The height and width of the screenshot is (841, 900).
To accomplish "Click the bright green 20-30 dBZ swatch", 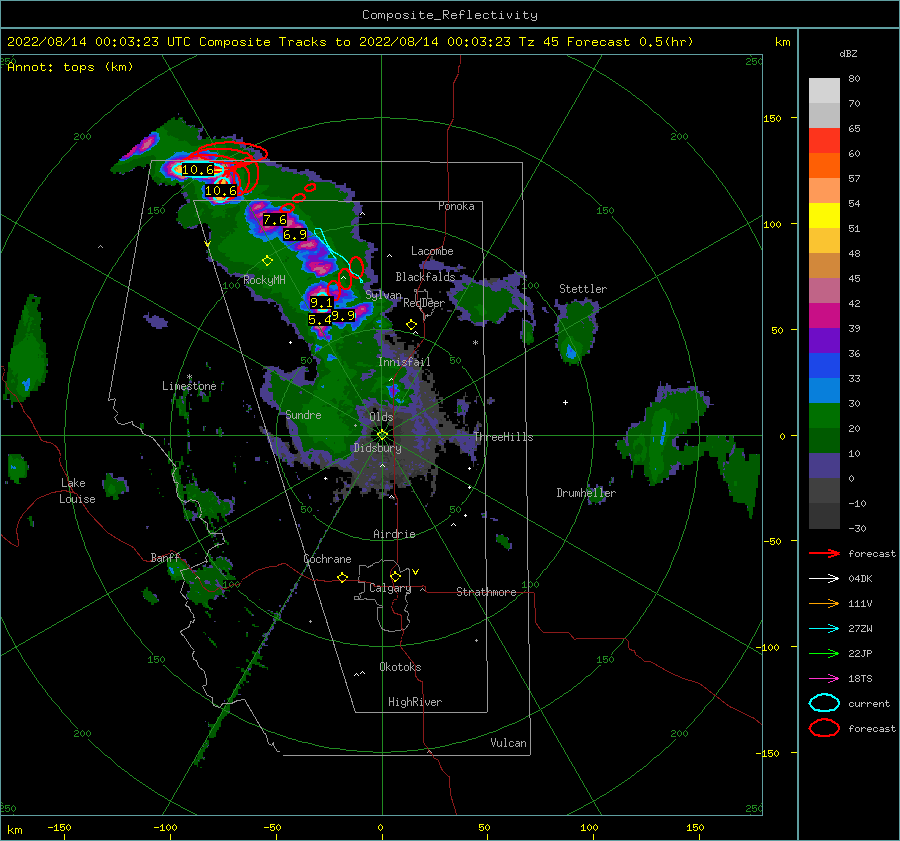I will pyautogui.click(x=824, y=416).
